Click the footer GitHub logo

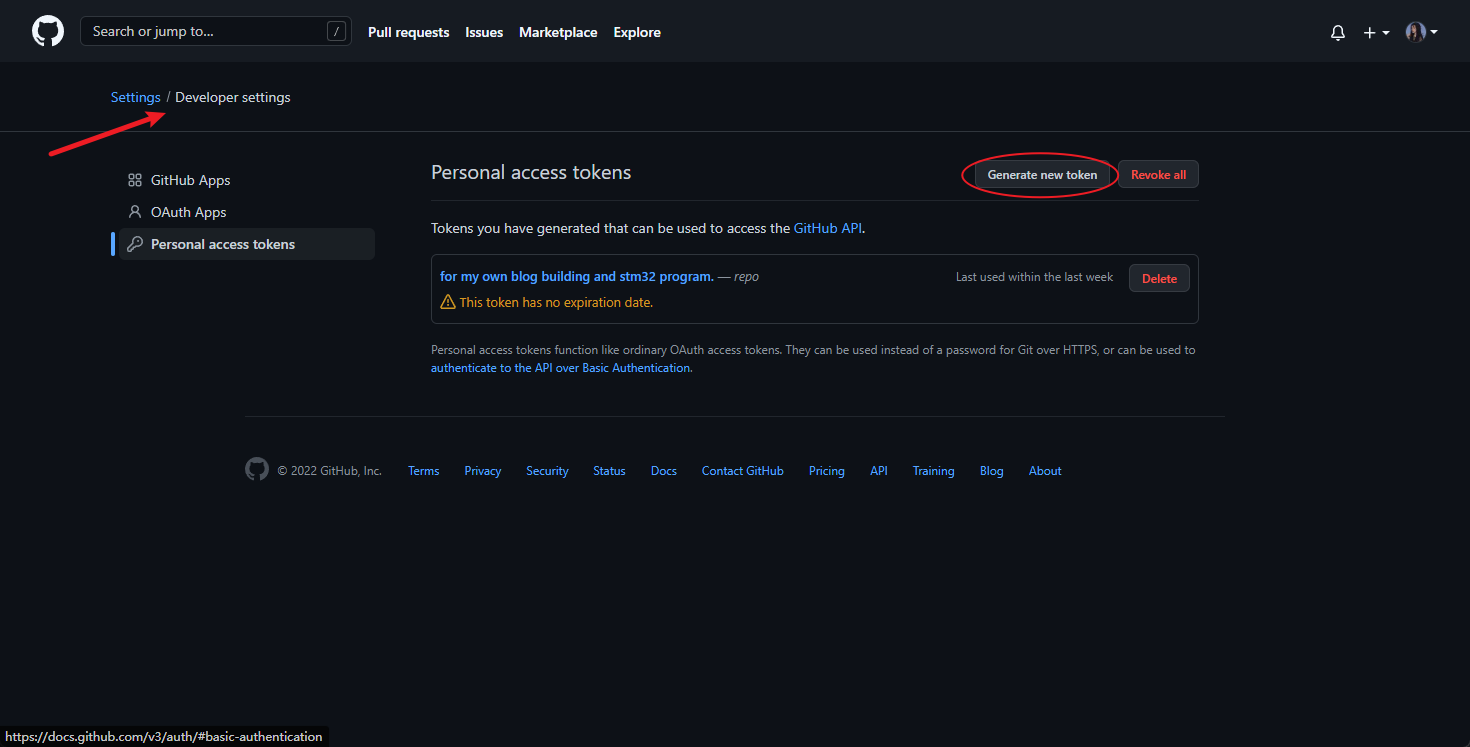(x=257, y=470)
